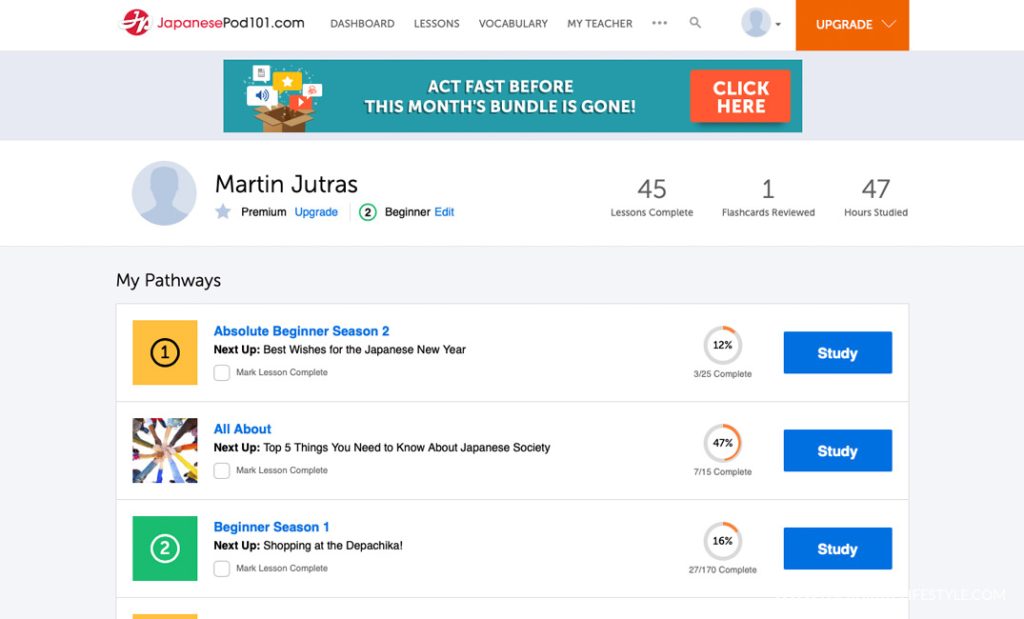Open the My Teacher menu
This screenshot has height=619, width=1024.
[x=600, y=24]
